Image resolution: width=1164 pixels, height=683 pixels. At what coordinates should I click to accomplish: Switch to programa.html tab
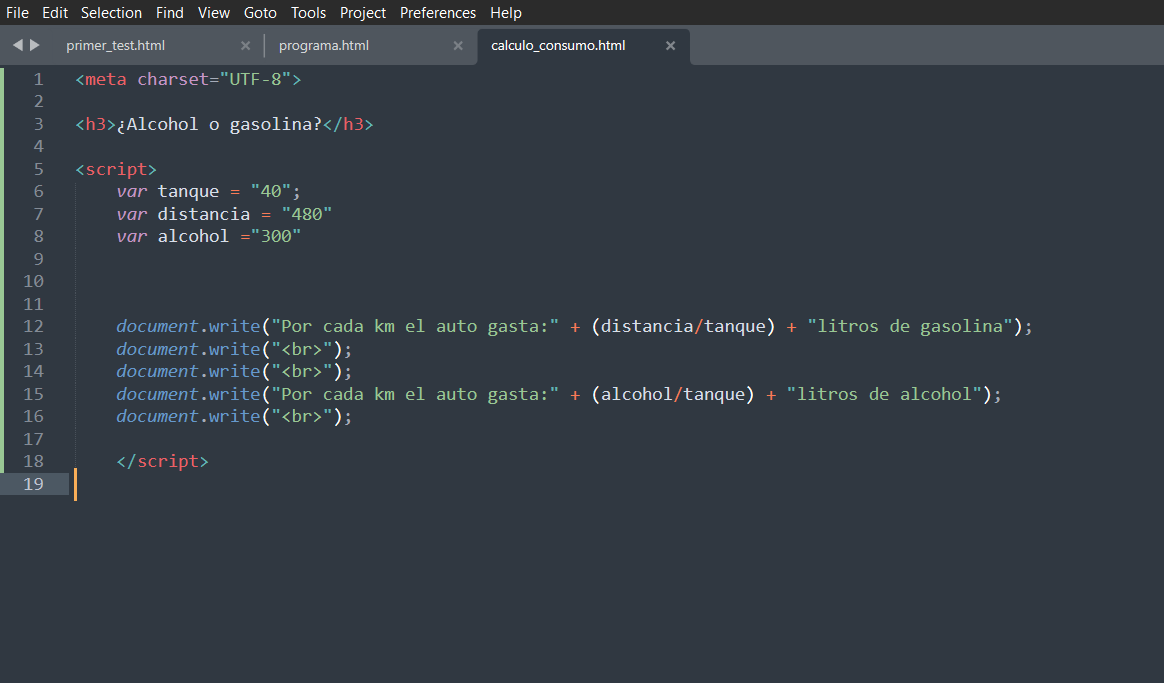coord(323,46)
